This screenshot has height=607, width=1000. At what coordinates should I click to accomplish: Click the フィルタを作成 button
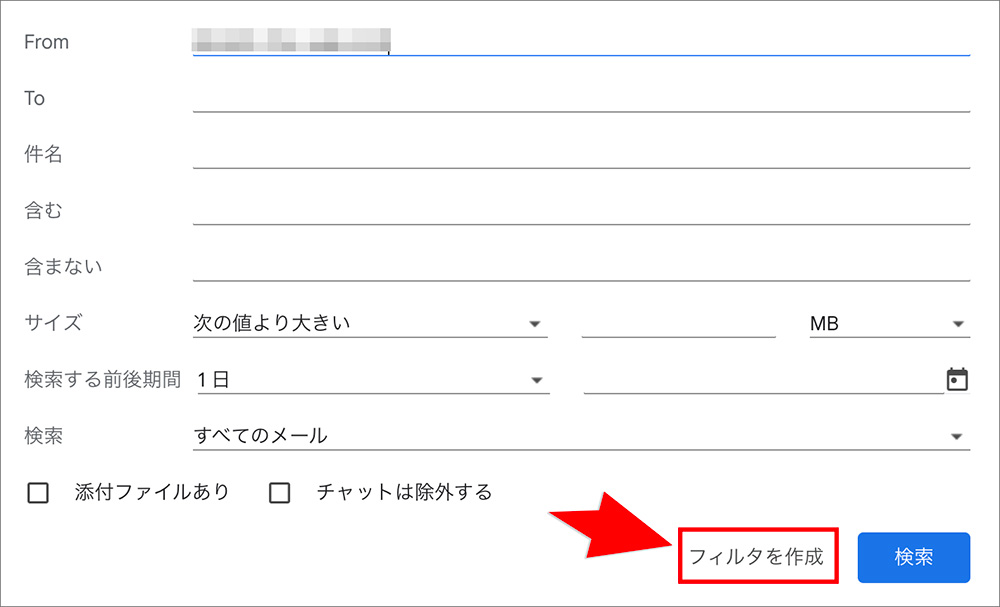click(758, 557)
